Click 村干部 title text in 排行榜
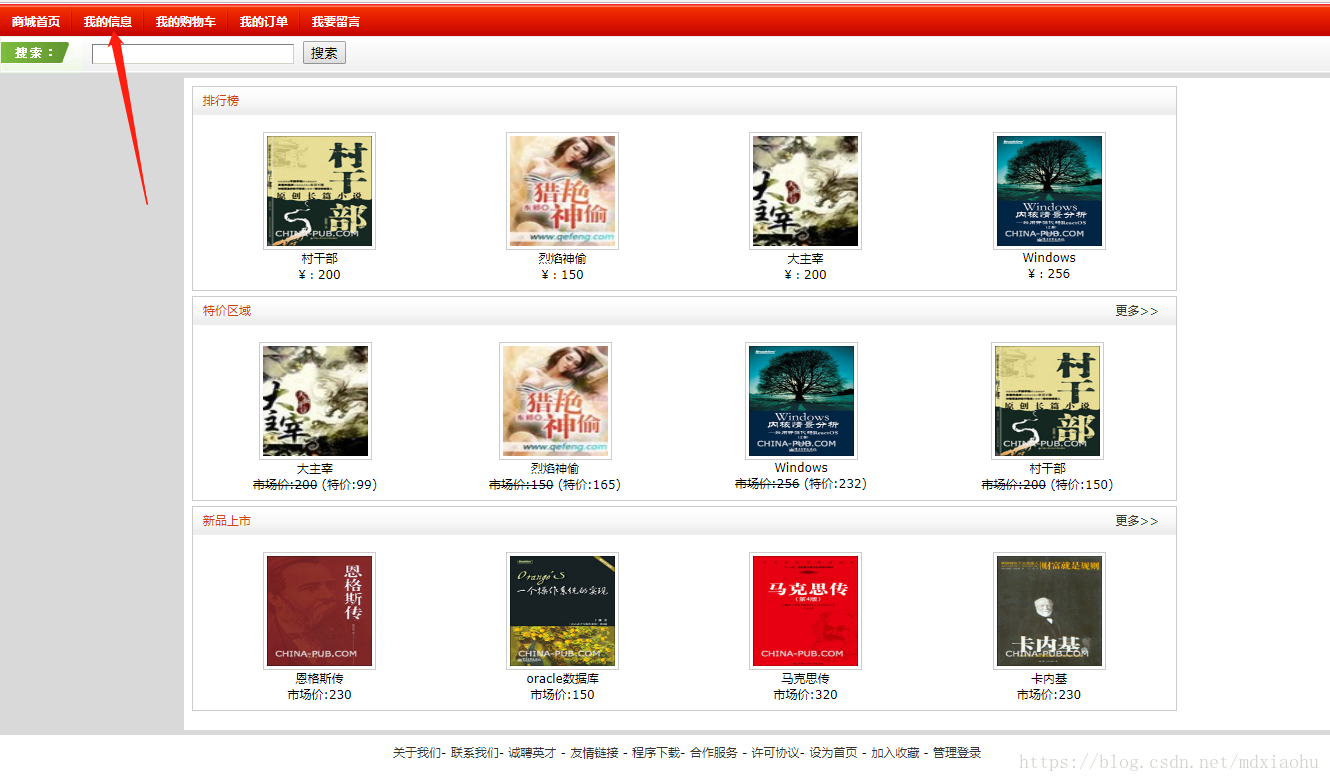This screenshot has height=782, width=1330. pyautogui.click(x=319, y=259)
